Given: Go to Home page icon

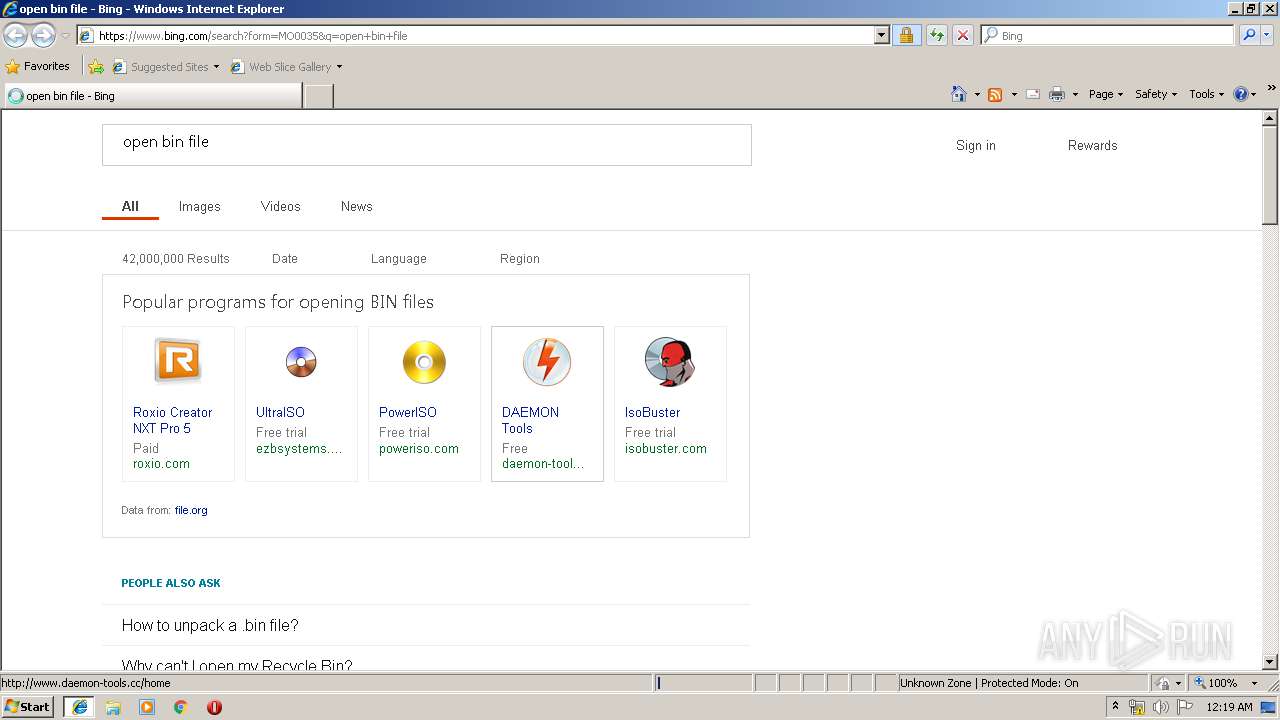Looking at the screenshot, I should click(x=959, y=94).
